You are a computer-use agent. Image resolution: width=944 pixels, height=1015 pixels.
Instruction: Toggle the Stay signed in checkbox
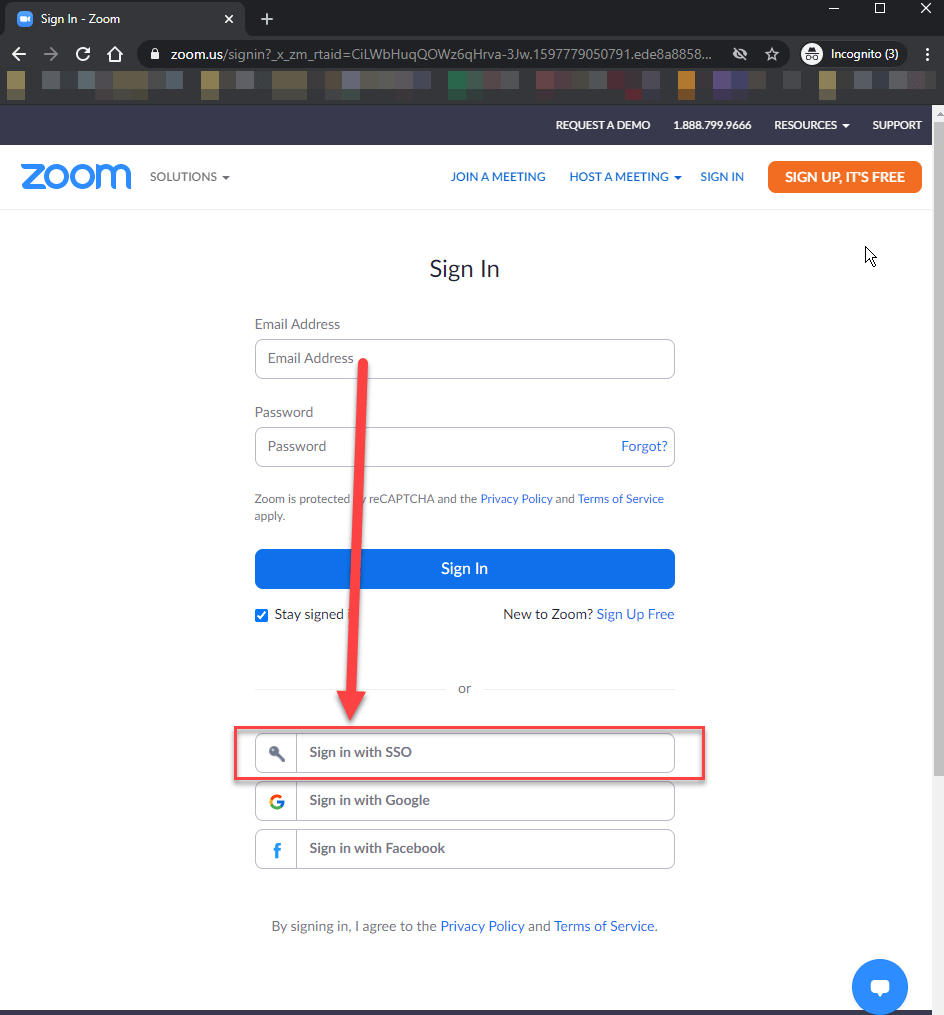tap(262, 615)
